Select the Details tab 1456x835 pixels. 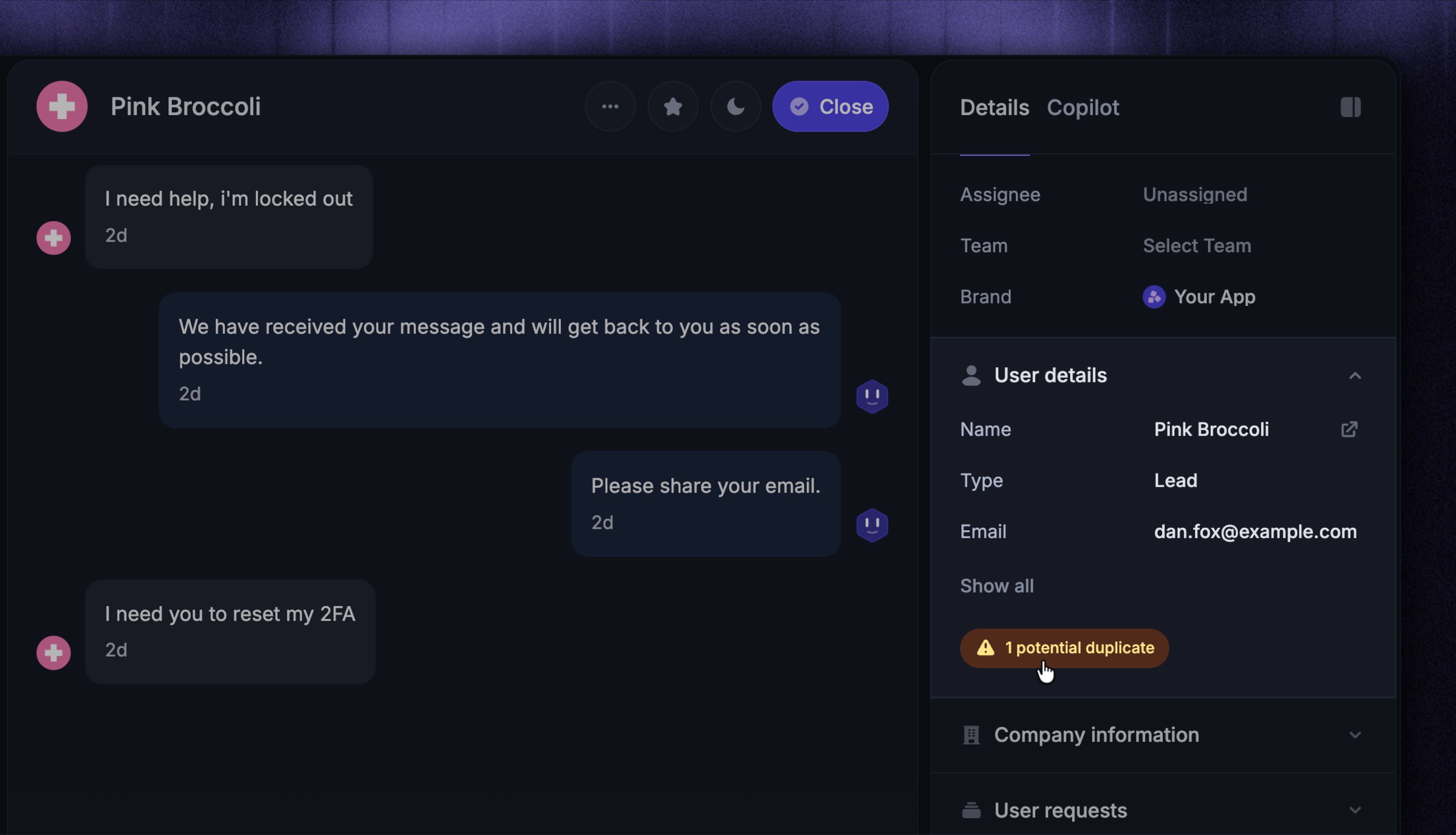[x=994, y=107]
